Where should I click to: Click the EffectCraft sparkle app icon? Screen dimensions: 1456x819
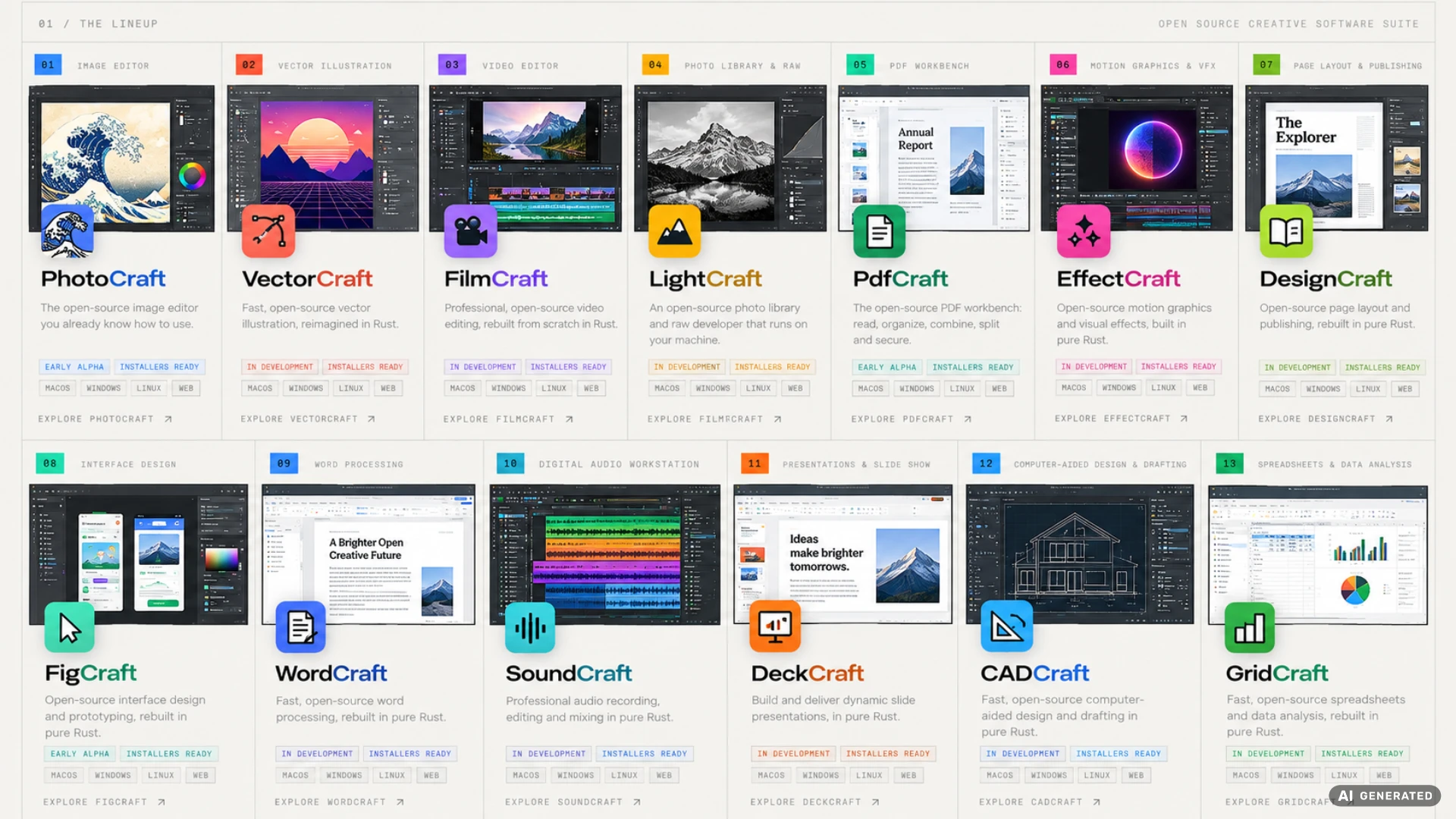tap(1084, 231)
